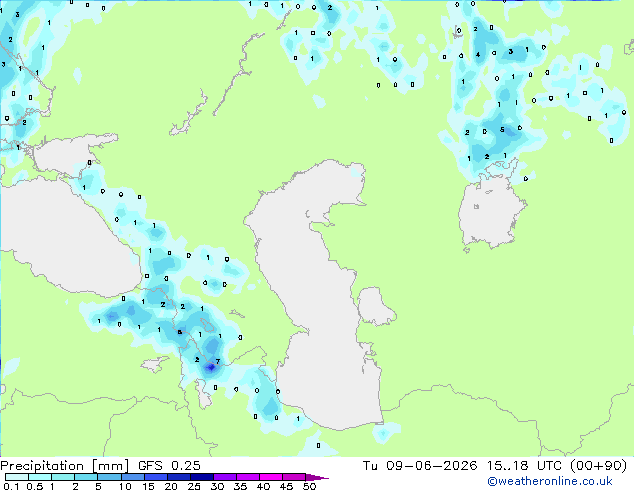Open the weatheronline.co.uk link
The image size is (634, 490).
click(x=550, y=481)
